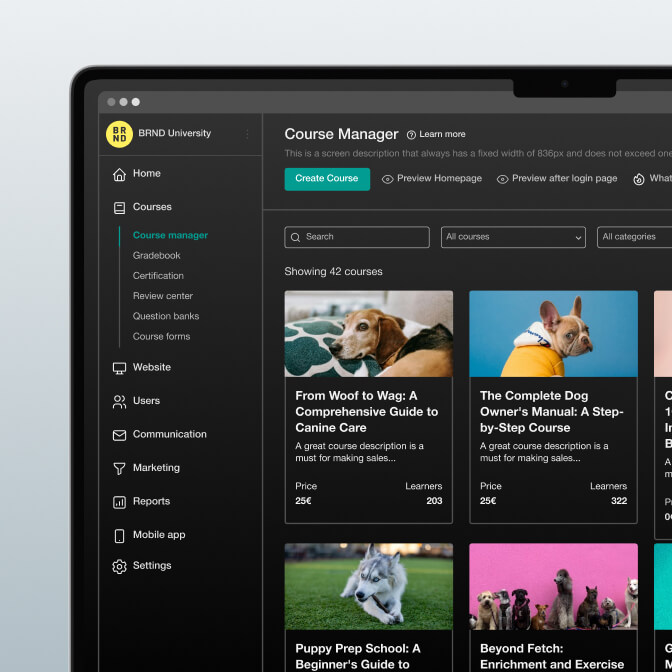The height and width of the screenshot is (672, 672).
Task: Click the Marketing funnel icon
Action: pos(120,468)
